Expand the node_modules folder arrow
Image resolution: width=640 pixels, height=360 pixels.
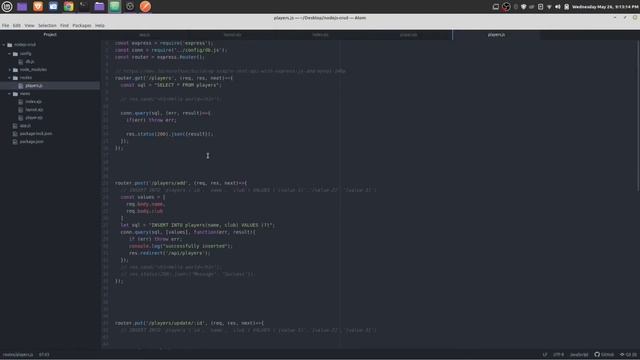point(10,70)
